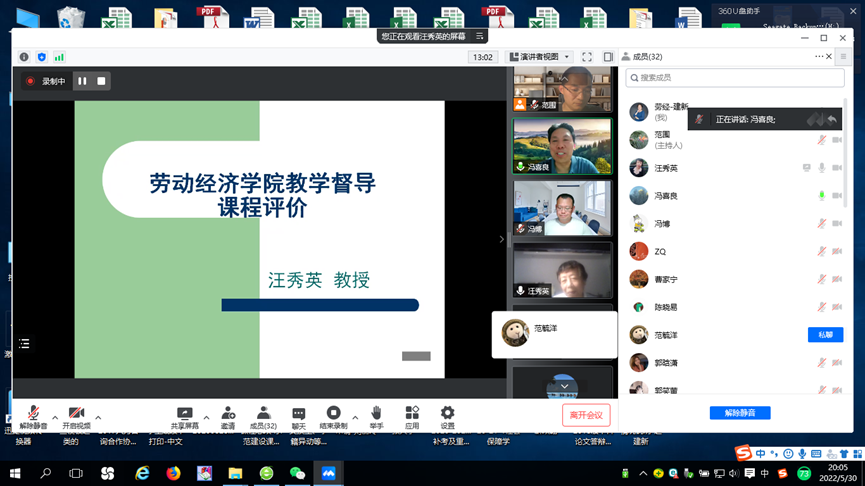Image resolution: width=865 pixels, height=486 pixels.
Task: Click the 解除静音 microphone icon in toolbar
Action: [33, 413]
